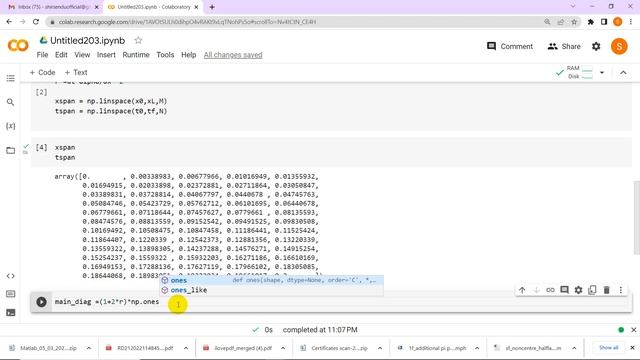
Task: Expand options for RD212022 pdf download
Action: pyautogui.click(x=186, y=348)
